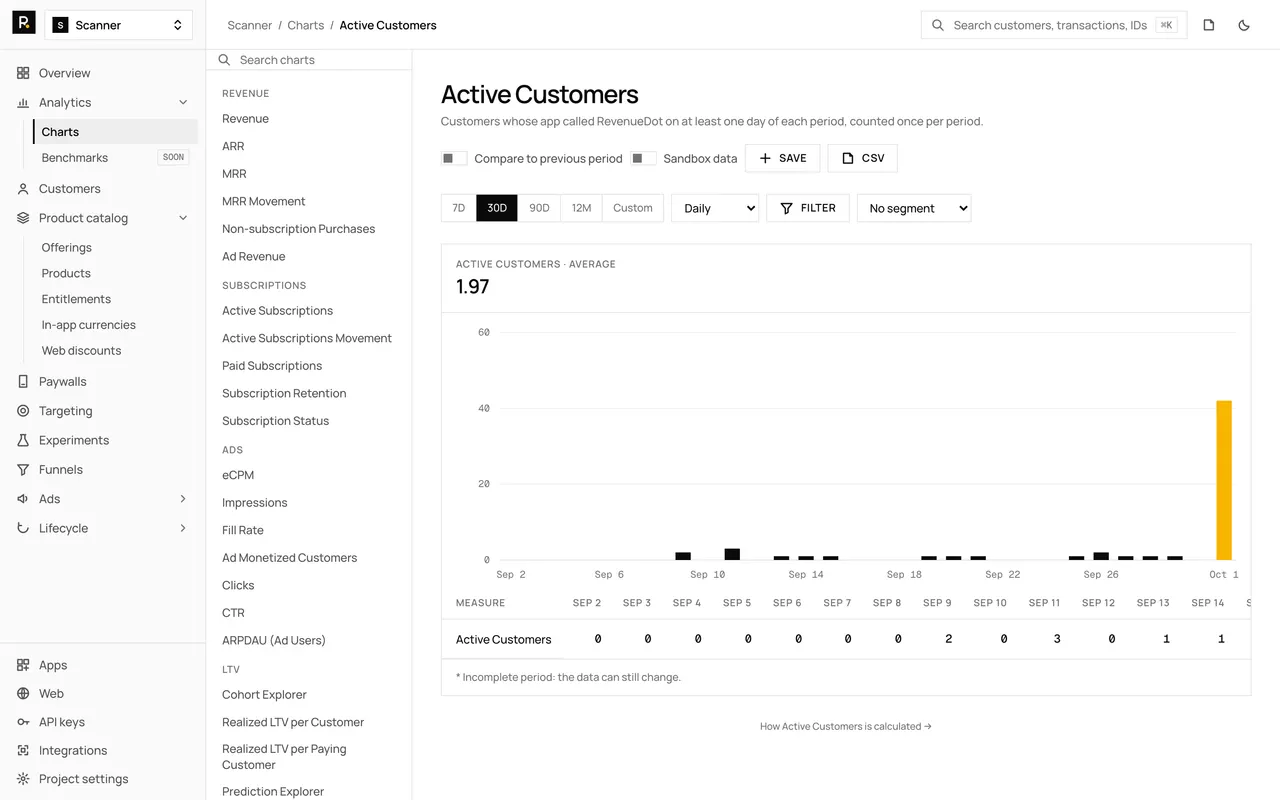
Task: Click the Product catalog layers icon
Action: (x=23, y=218)
